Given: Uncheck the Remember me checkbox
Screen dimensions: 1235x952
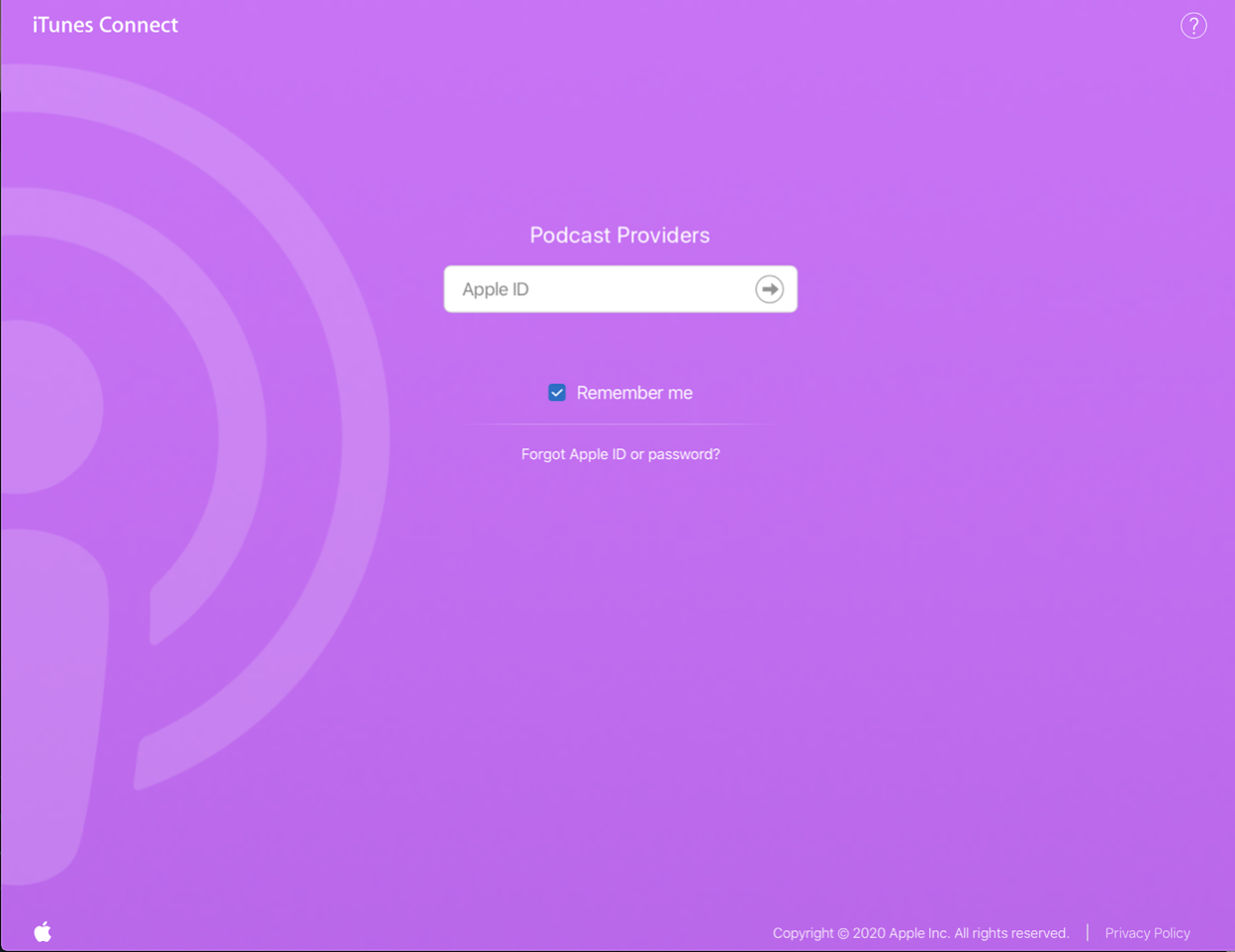Looking at the screenshot, I should pos(557,393).
